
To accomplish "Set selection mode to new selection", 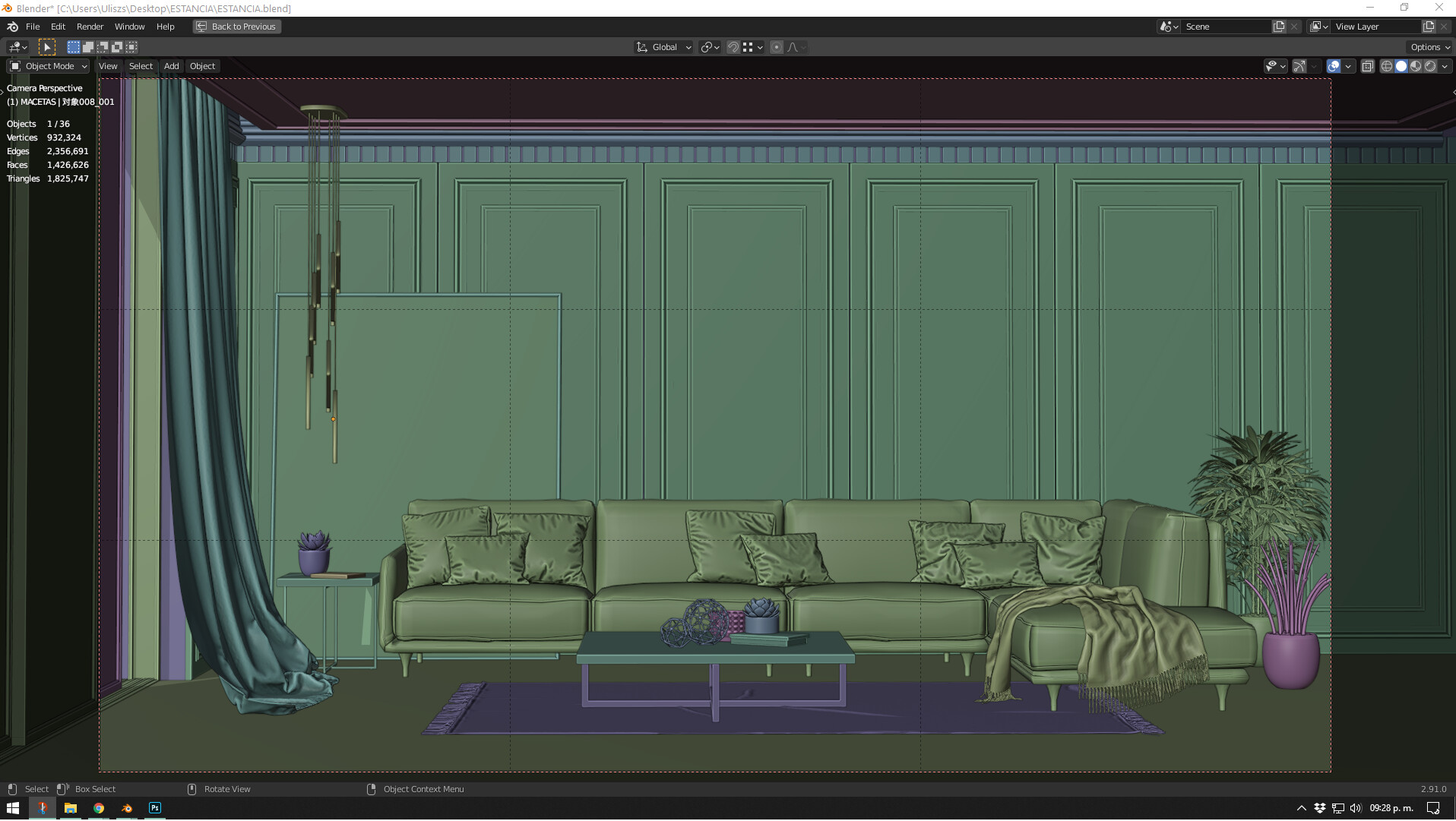I will [x=74, y=47].
